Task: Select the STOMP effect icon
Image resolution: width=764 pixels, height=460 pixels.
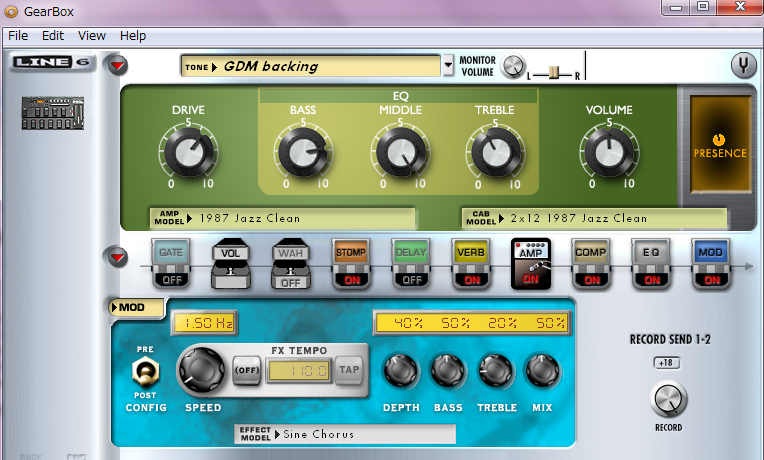Action: tap(351, 252)
